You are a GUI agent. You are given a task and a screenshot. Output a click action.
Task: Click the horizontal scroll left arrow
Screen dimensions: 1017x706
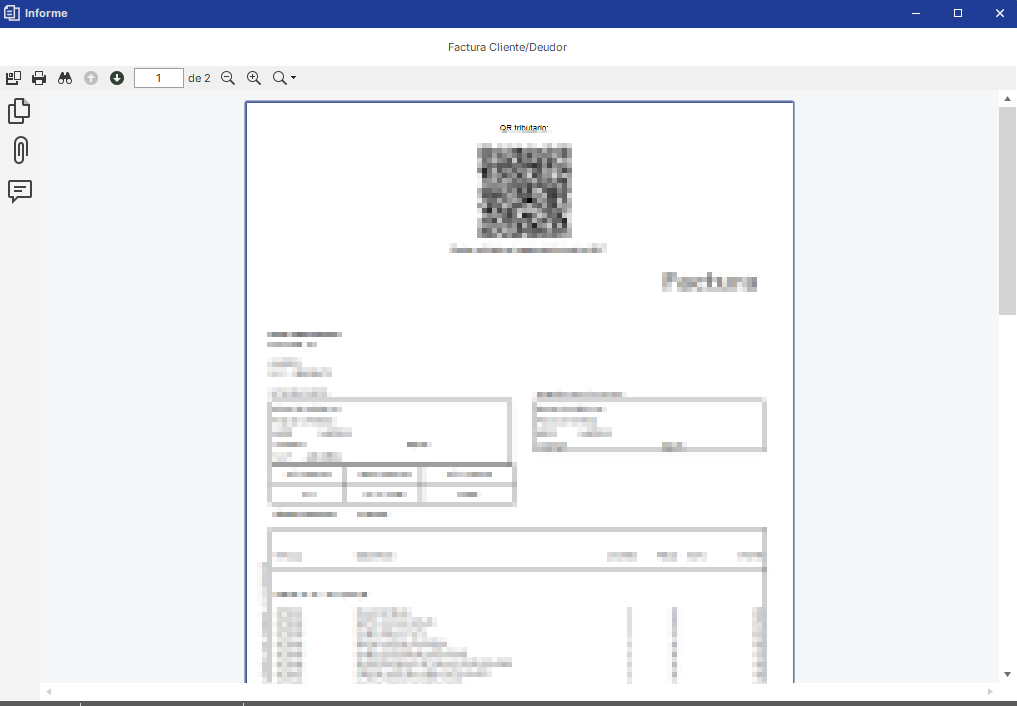(49, 692)
